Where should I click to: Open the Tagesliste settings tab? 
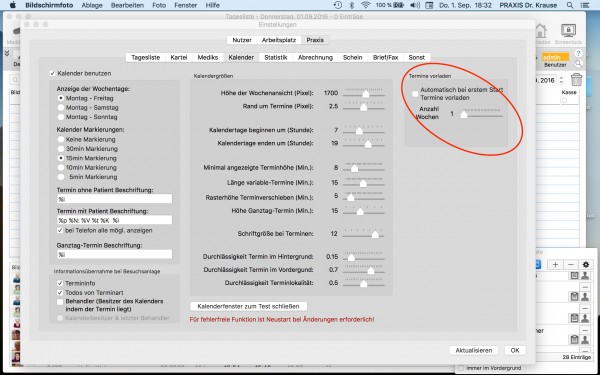pyautogui.click(x=145, y=57)
